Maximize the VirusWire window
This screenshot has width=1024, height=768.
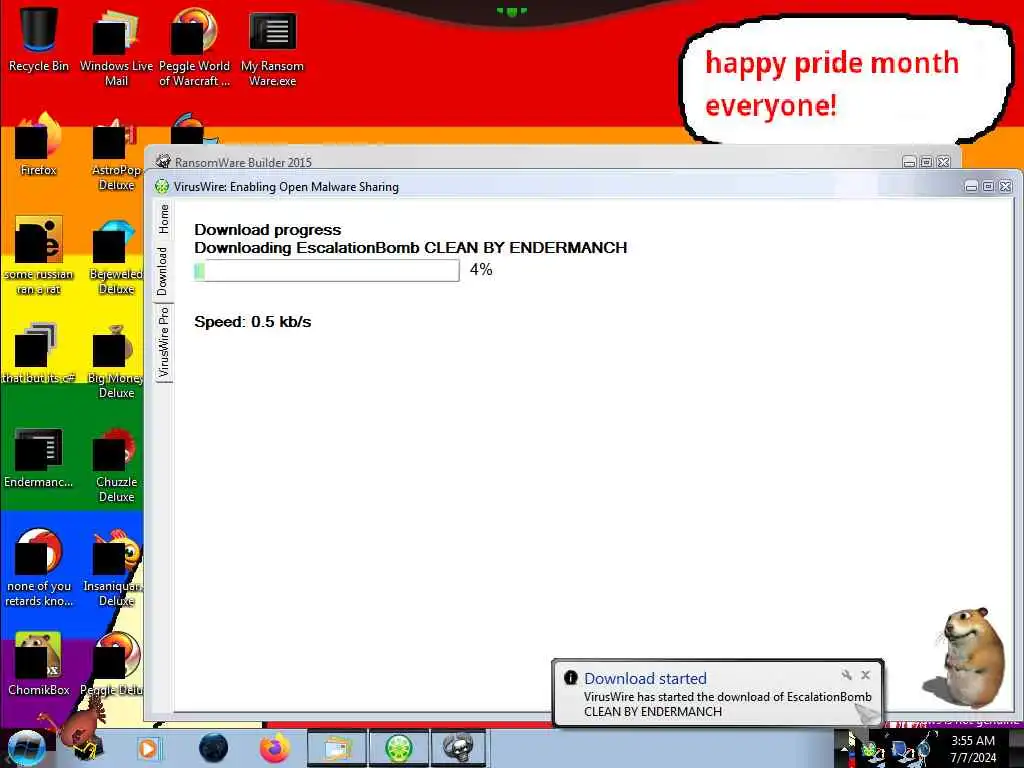click(988, 187)
